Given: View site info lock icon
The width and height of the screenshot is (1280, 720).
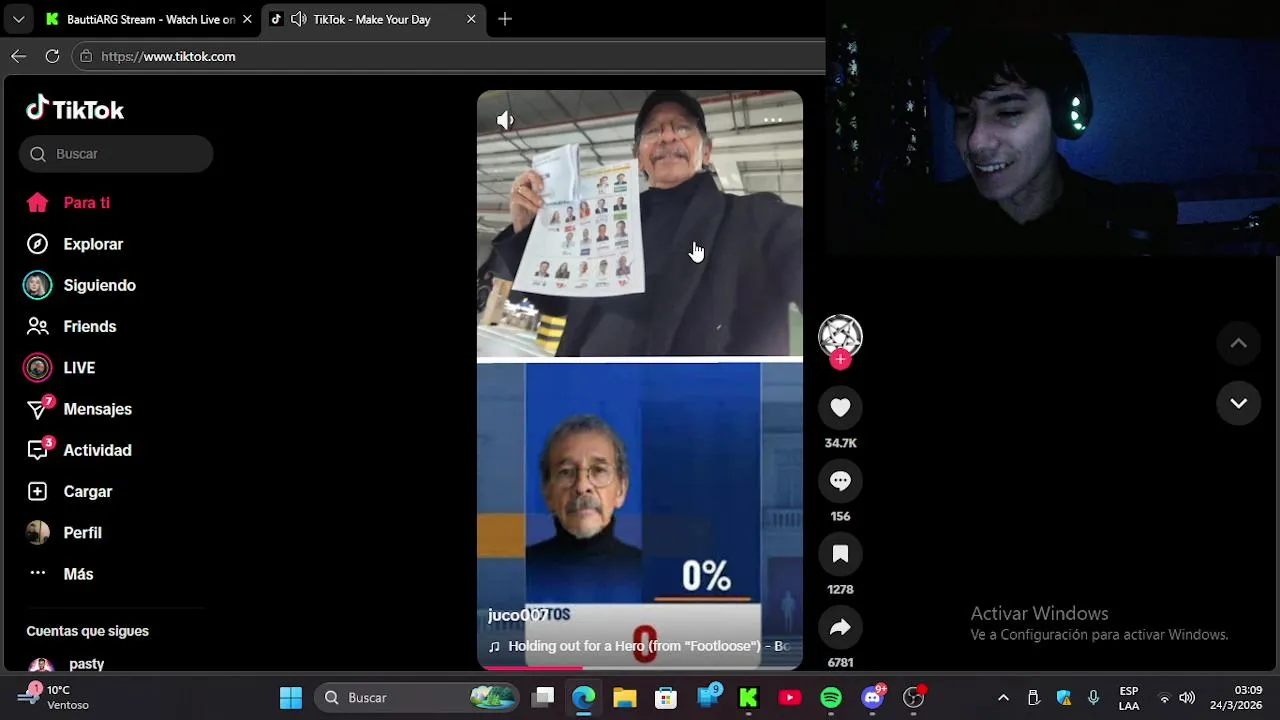Looking at the screenshot, I should [x=87, y=56].
